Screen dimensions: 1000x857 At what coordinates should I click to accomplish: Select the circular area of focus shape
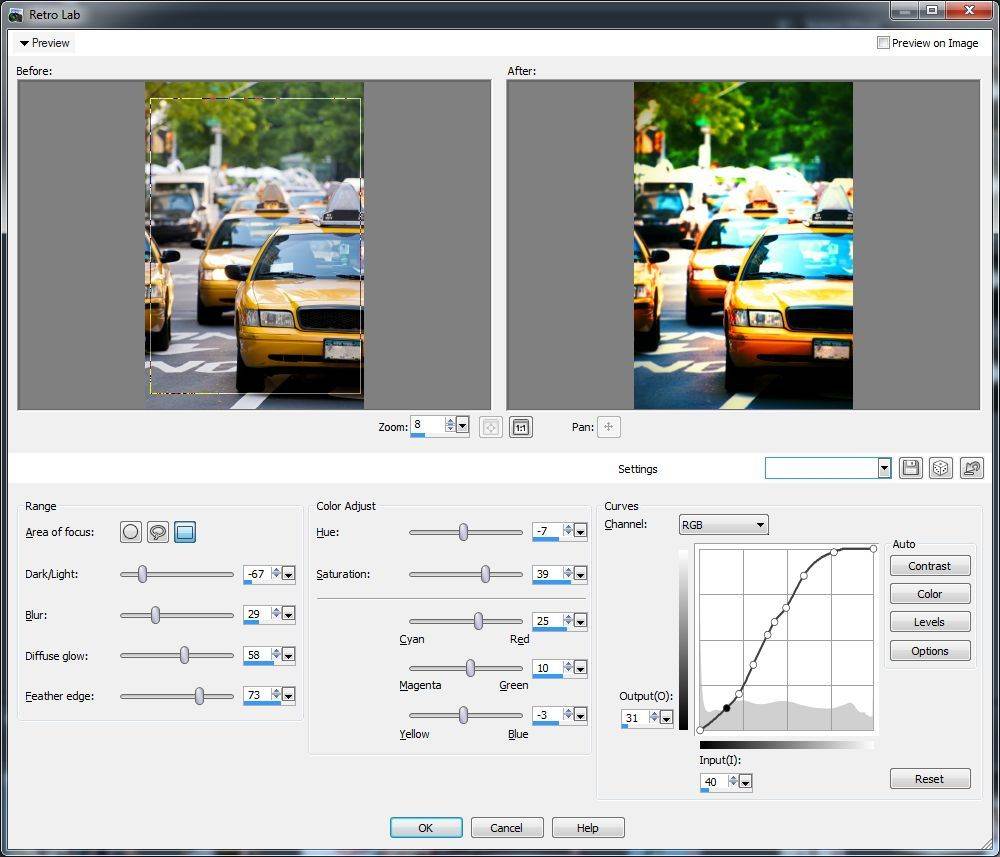131,532
